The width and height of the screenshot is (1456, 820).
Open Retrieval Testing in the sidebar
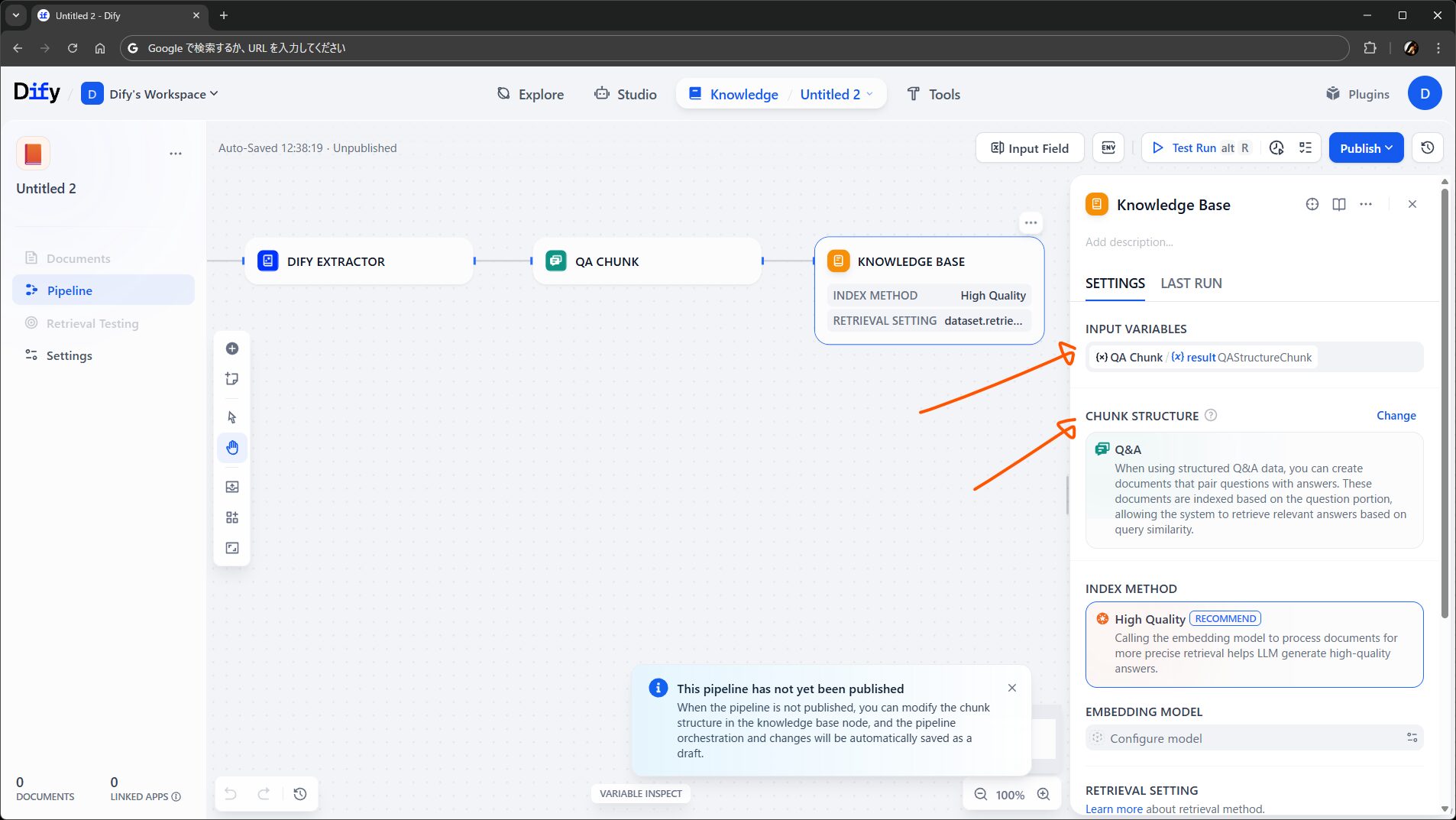click(92, 323)
